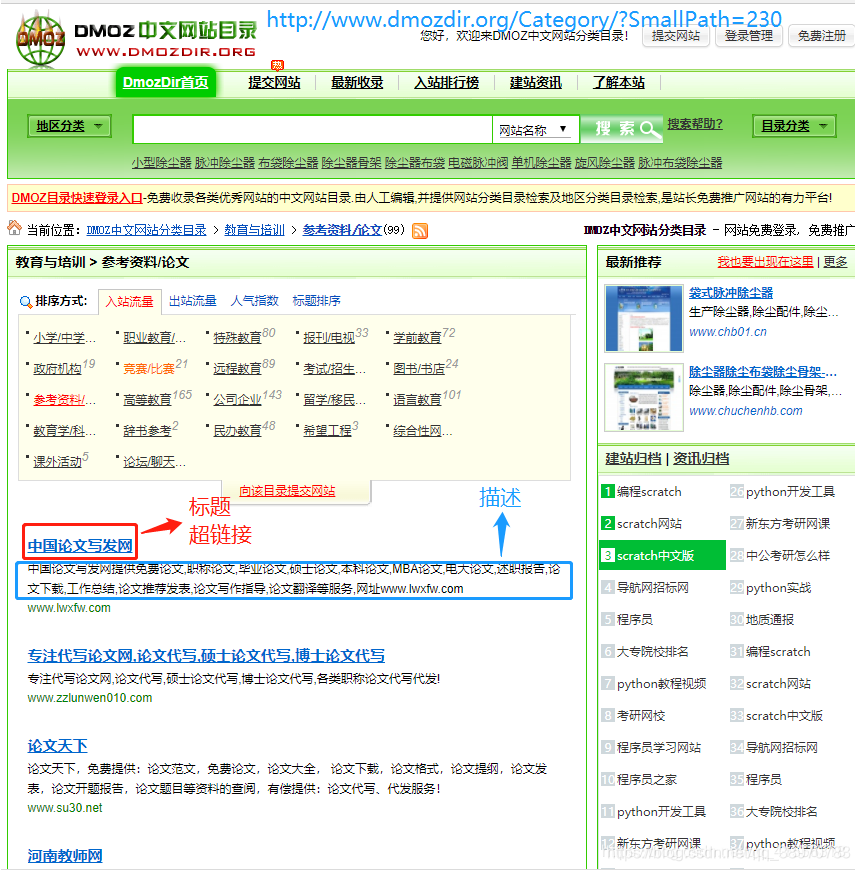Image resolution: width=860 pixels, height=871 pixels.
Task: Click the DMOZ globe logo
Action: [40, 39]
